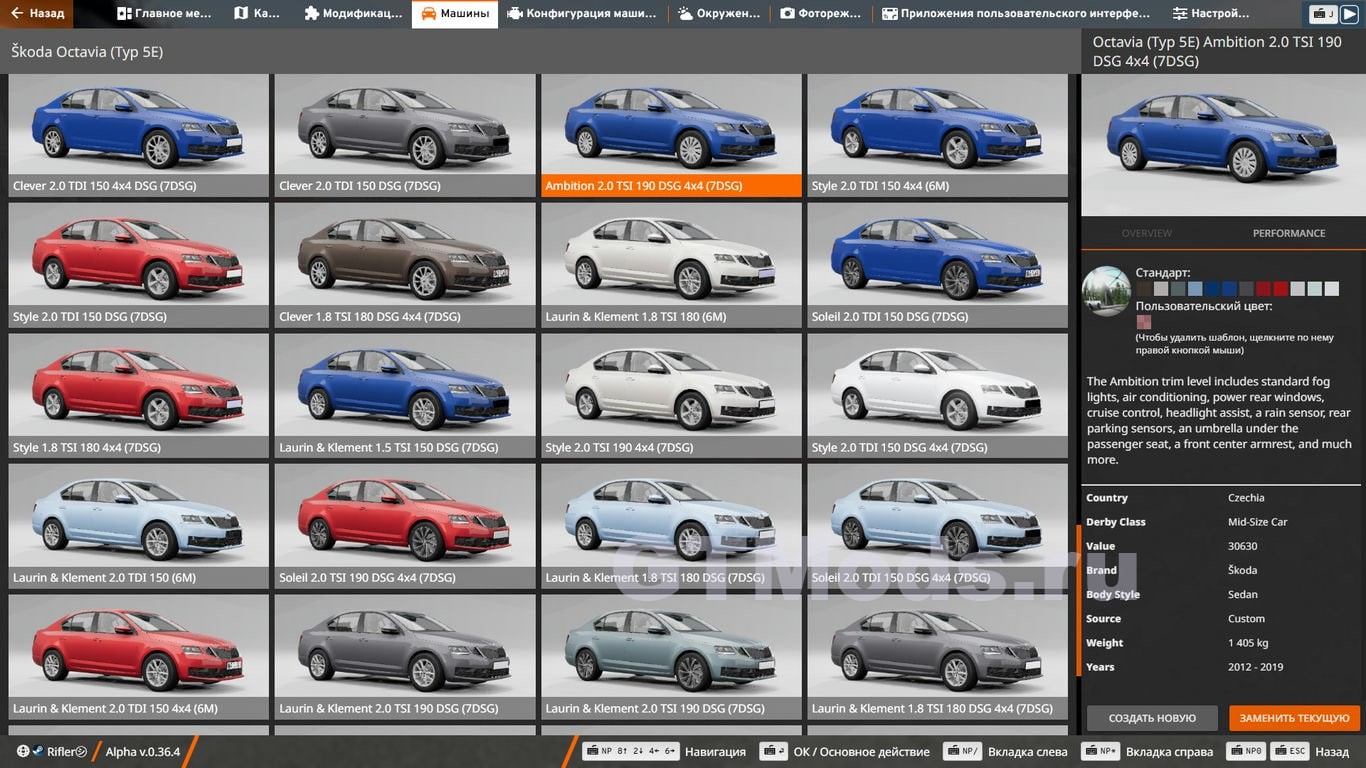Viewport: 1366px width, 768px height.
Task: Switch to the Модификации tab
Action: [x=353, y=14]
